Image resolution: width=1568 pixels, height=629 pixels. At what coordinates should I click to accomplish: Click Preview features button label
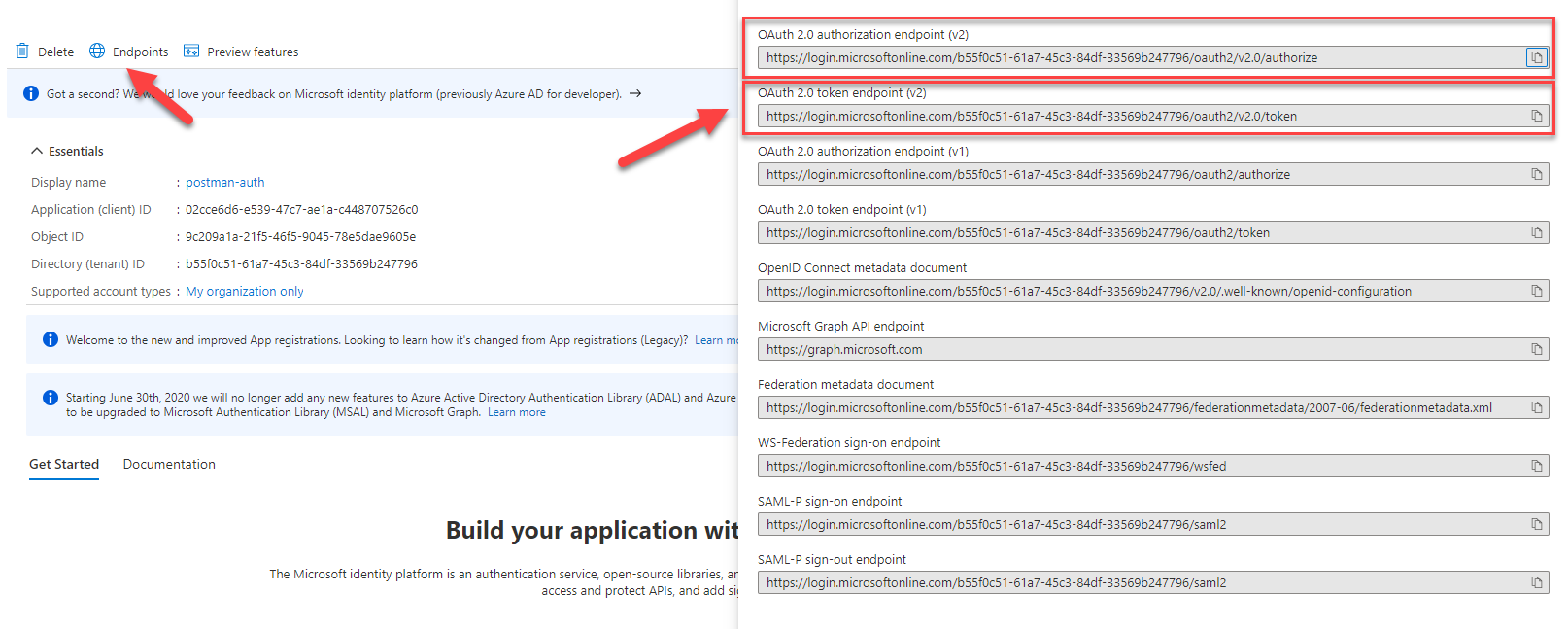point(253,52)
